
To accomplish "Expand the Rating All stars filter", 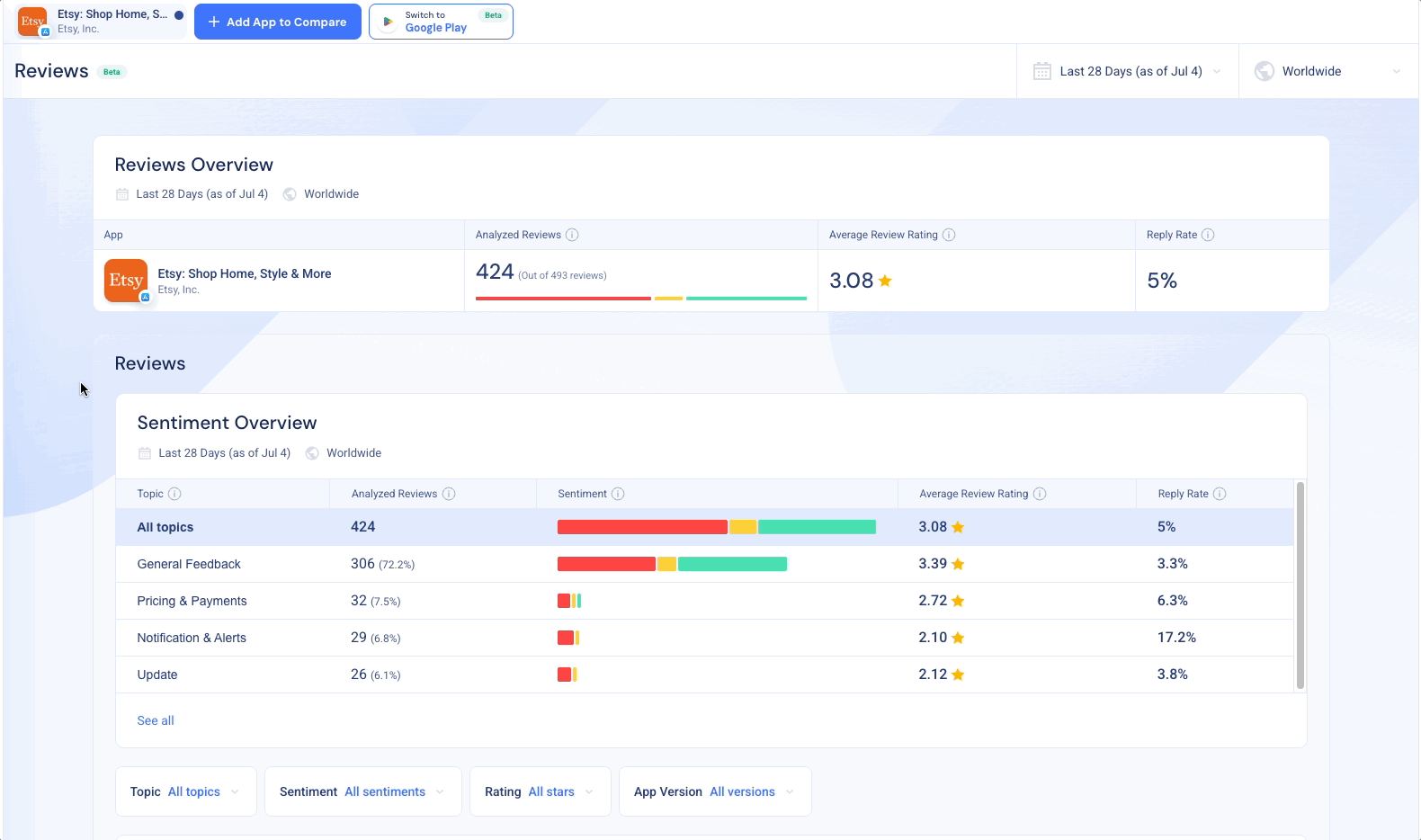I will click(x=541, y=791).
